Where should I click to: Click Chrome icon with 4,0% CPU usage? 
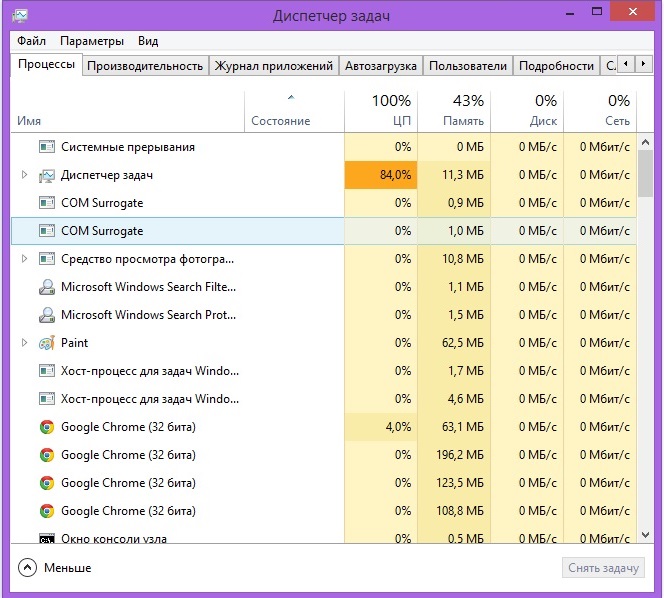coord(47,427)
